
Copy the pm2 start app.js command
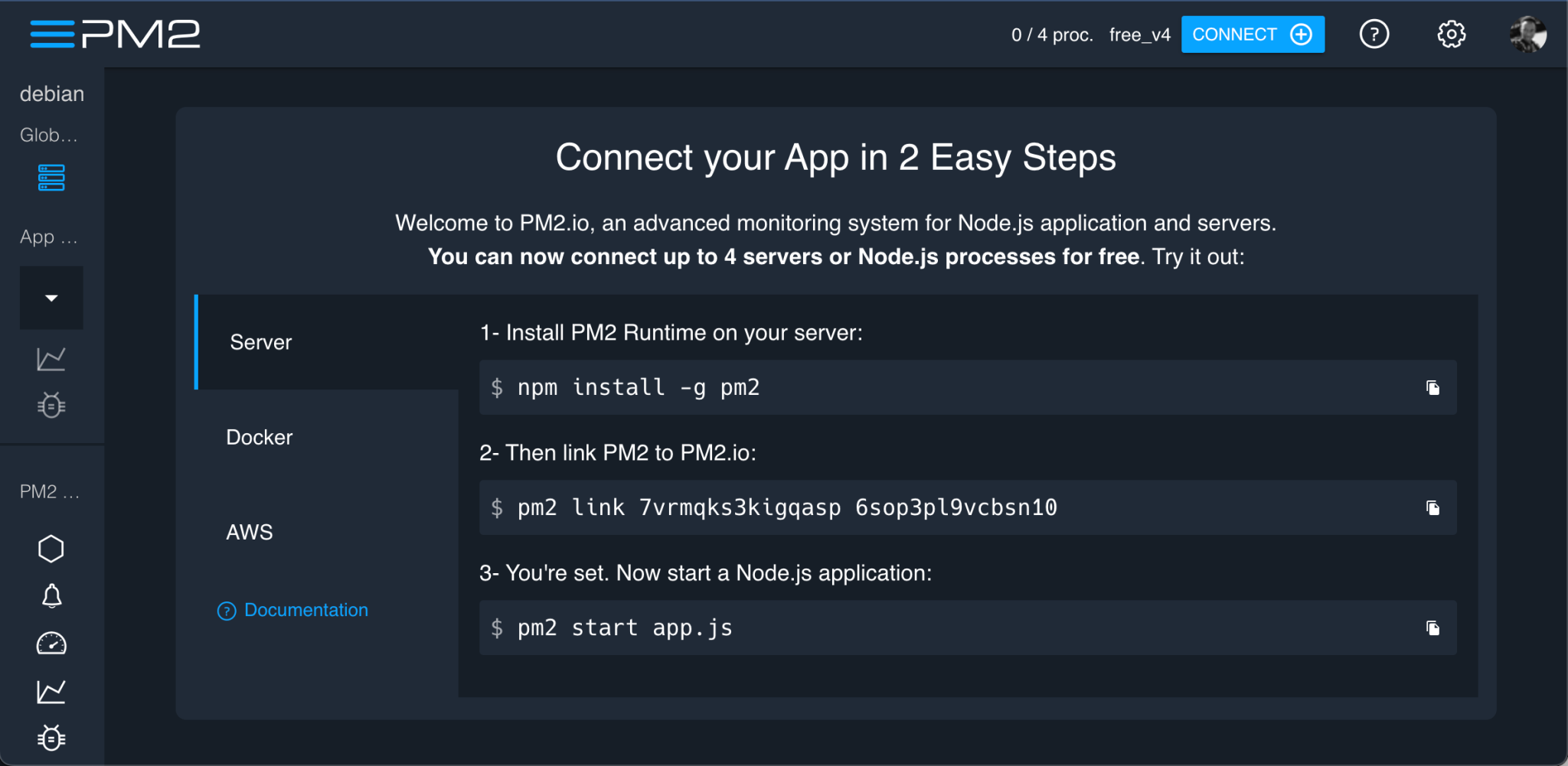[x=1432, y=628]
